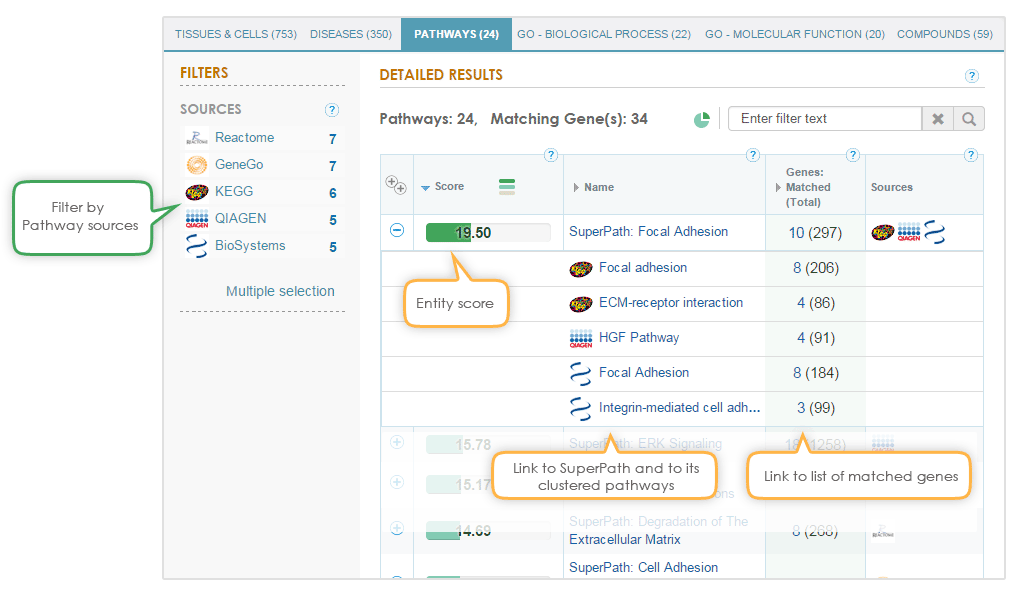Filter by KEGG source
The height and width of the screenshot is (600, 1016).
233,191
